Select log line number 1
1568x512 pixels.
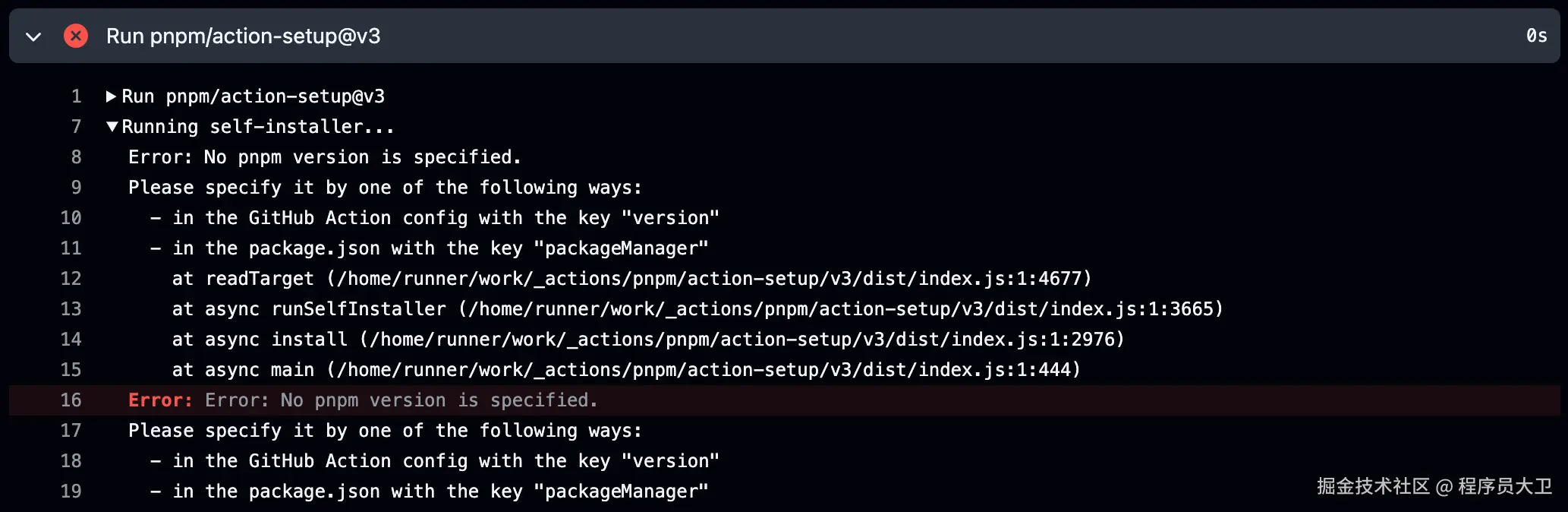coord(76,96)
